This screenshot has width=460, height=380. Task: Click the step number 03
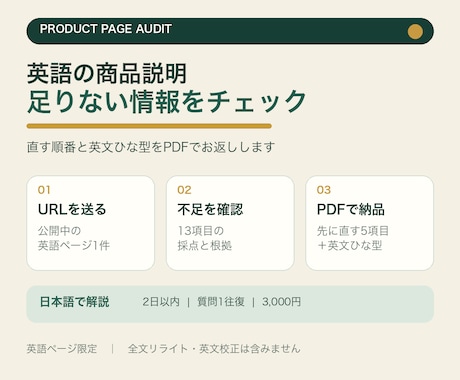click(x=324, y=190)
